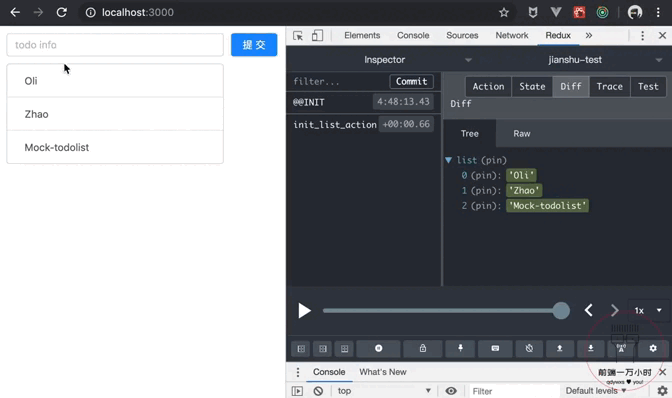Play the Redux action timeline
This screenshot has height=398, width=672.
tap(304, 311)
